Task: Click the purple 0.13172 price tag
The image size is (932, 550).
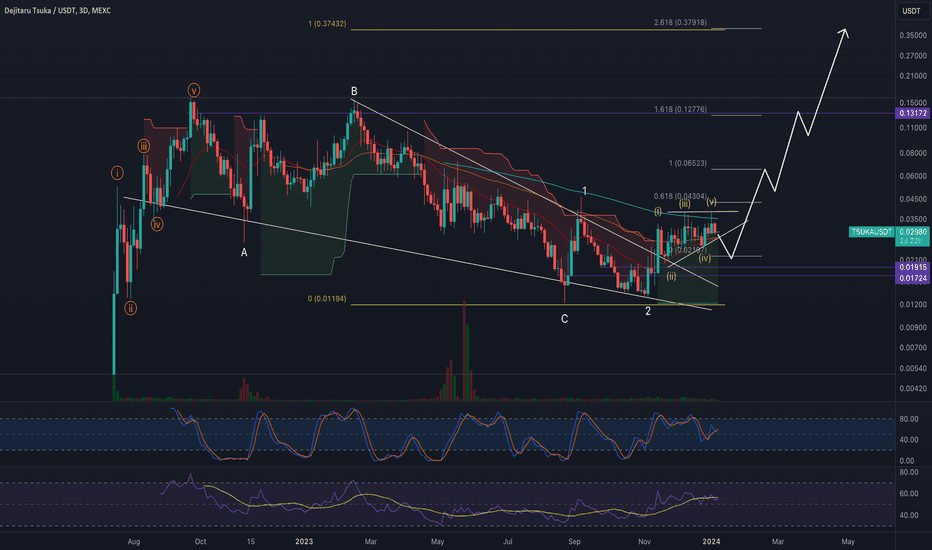Action: tap(912, 113)
